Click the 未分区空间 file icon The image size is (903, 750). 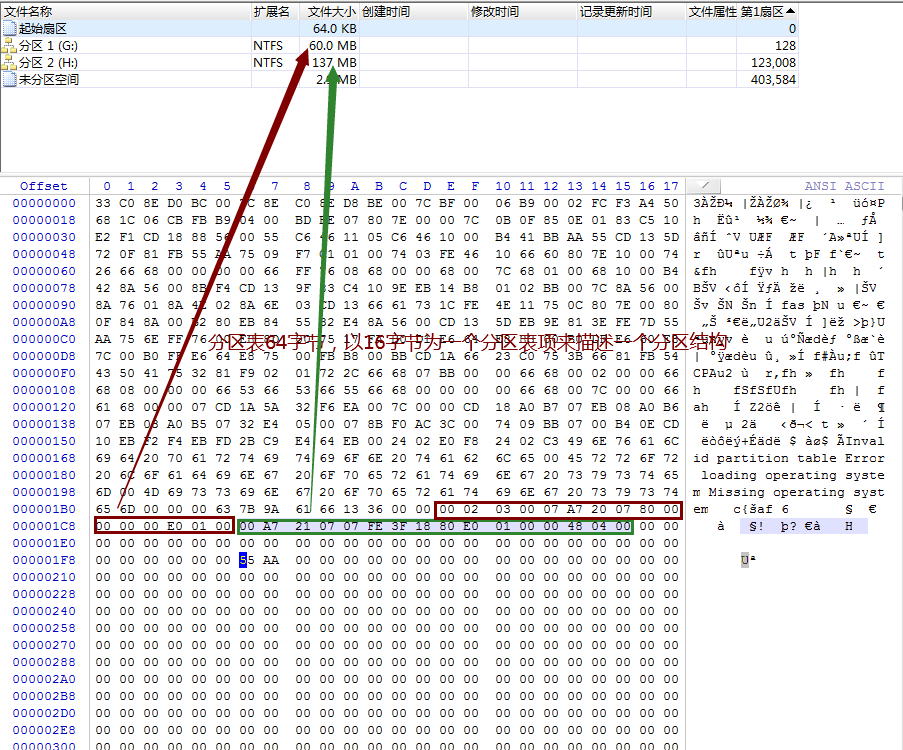9,79
